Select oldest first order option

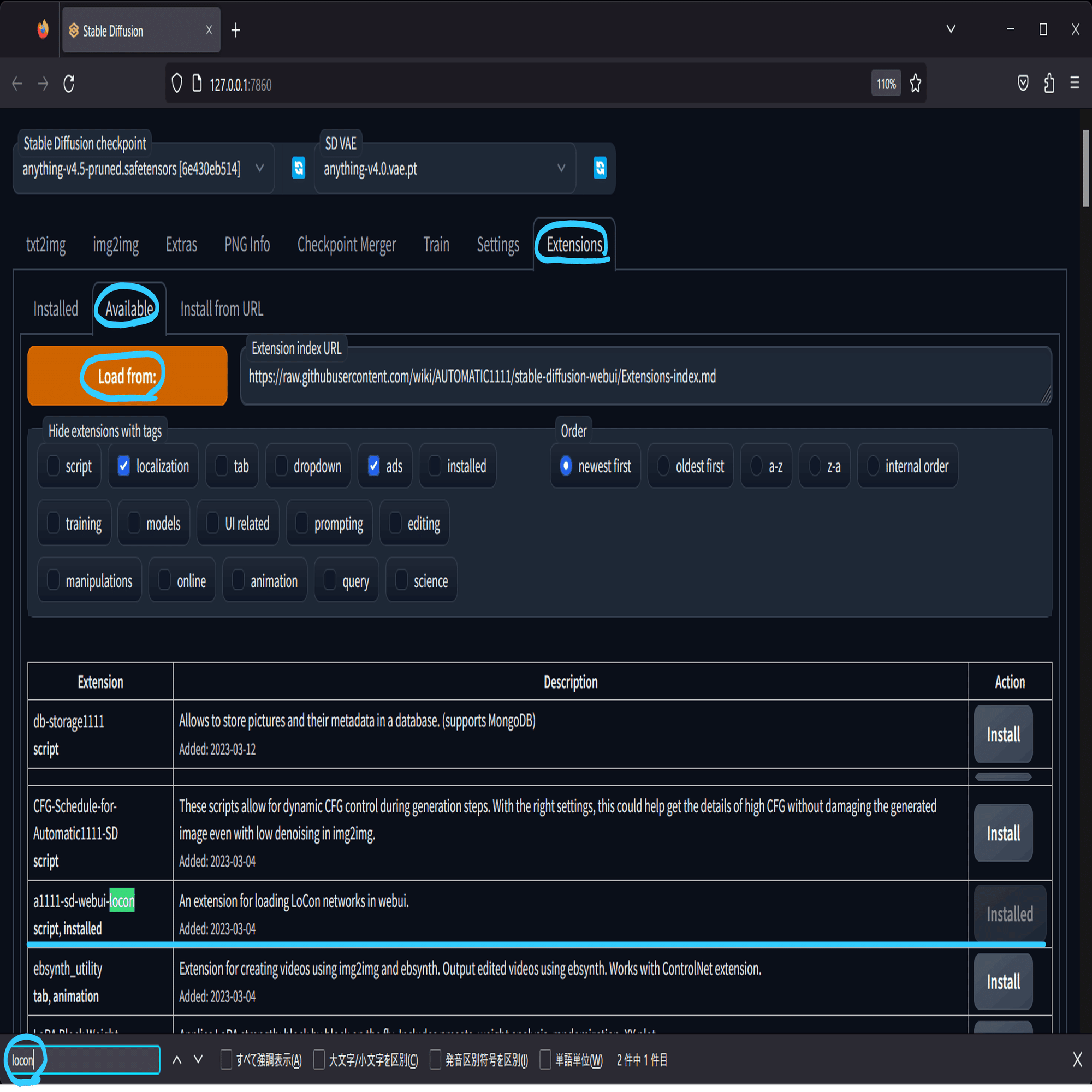click(663, 466)
